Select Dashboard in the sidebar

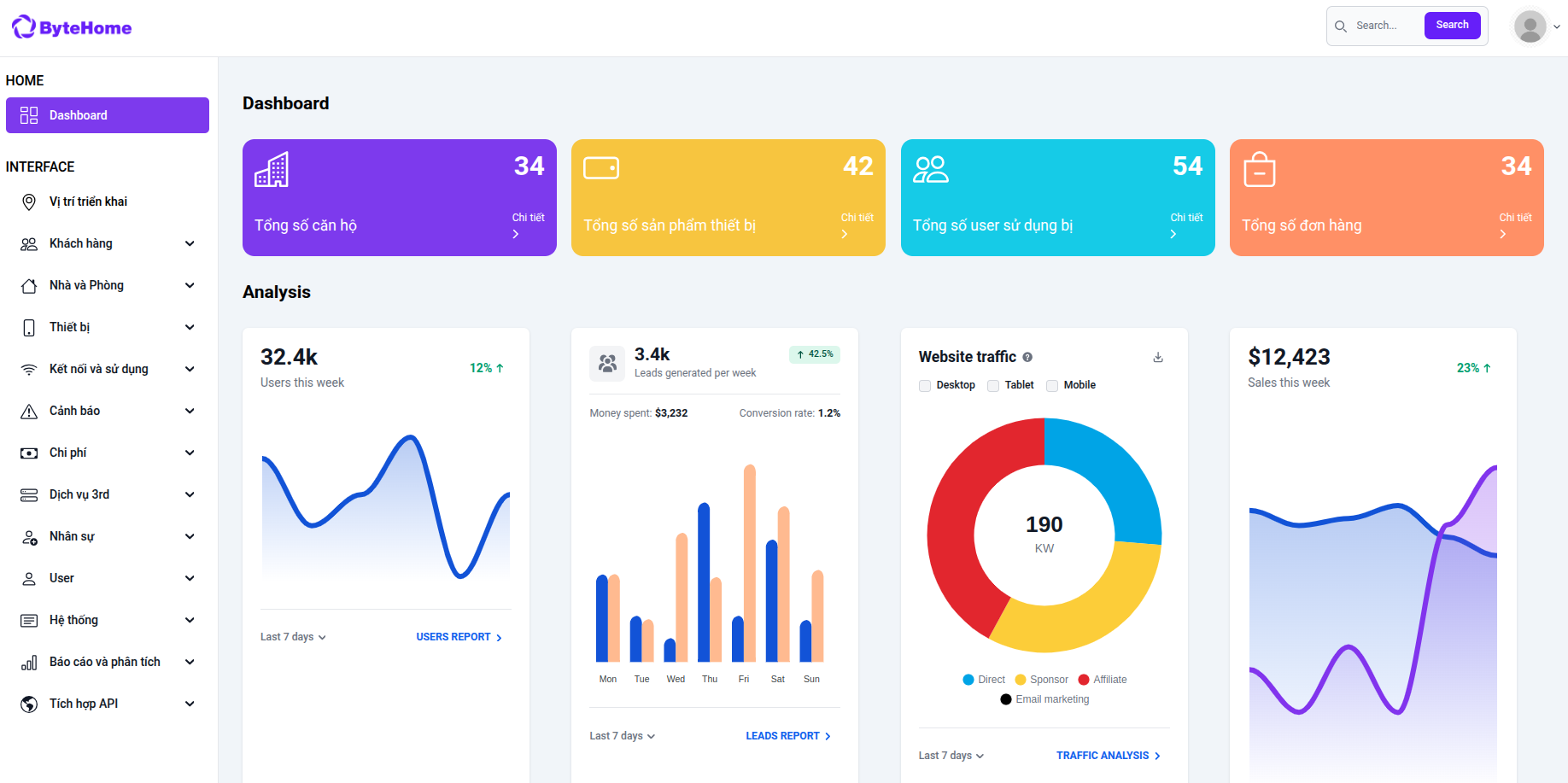108,115
